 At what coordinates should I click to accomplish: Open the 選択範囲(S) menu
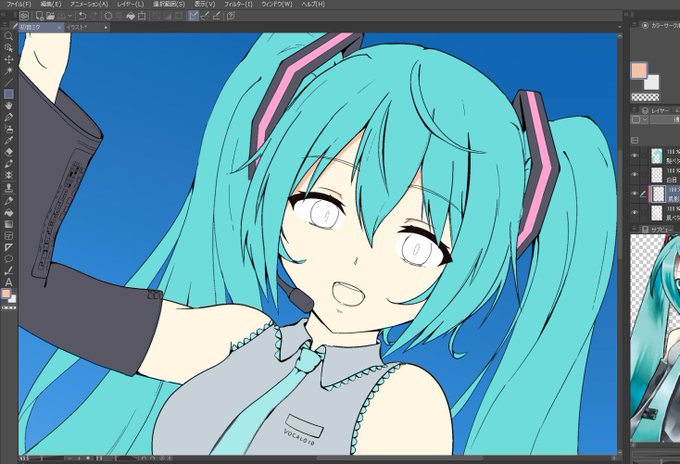click(168, 4)
